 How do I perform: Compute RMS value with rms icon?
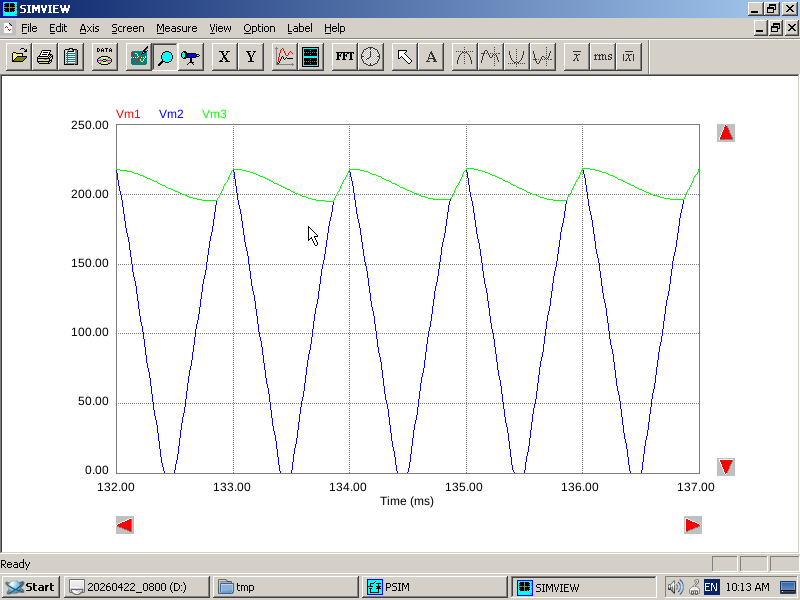[x=603, y=56]
